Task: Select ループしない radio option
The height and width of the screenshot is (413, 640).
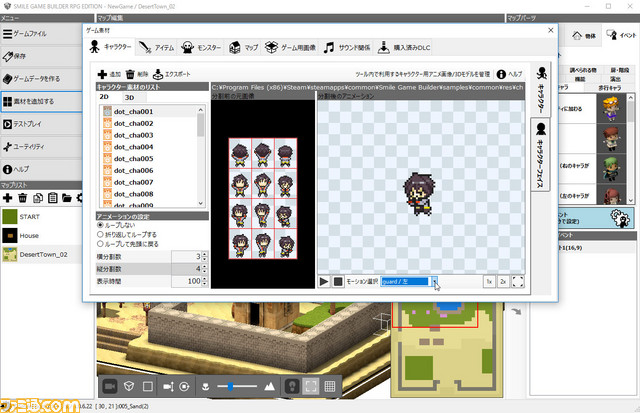Action: (100, 225)
